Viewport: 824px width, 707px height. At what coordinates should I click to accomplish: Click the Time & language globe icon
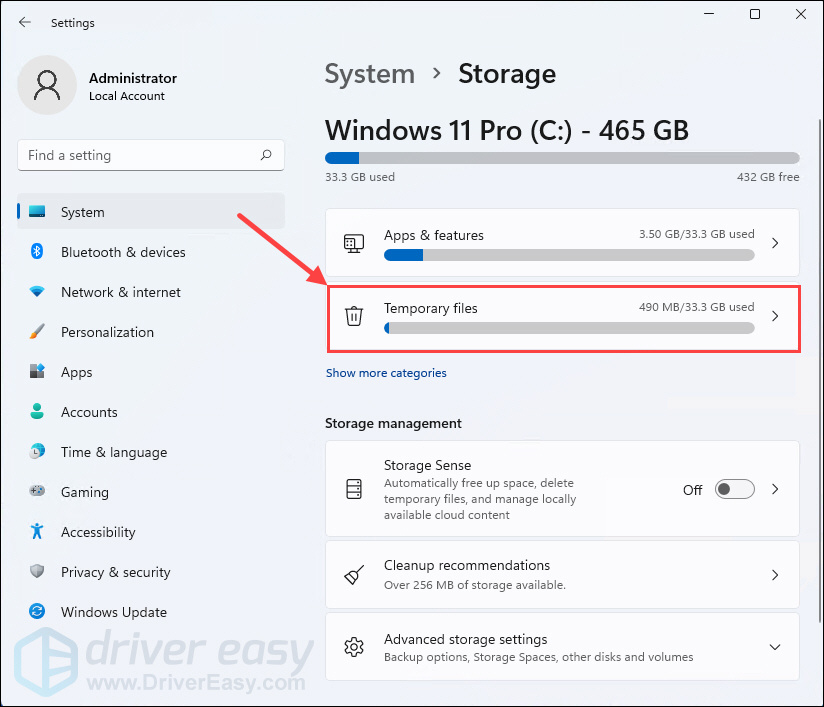point(37,451)
